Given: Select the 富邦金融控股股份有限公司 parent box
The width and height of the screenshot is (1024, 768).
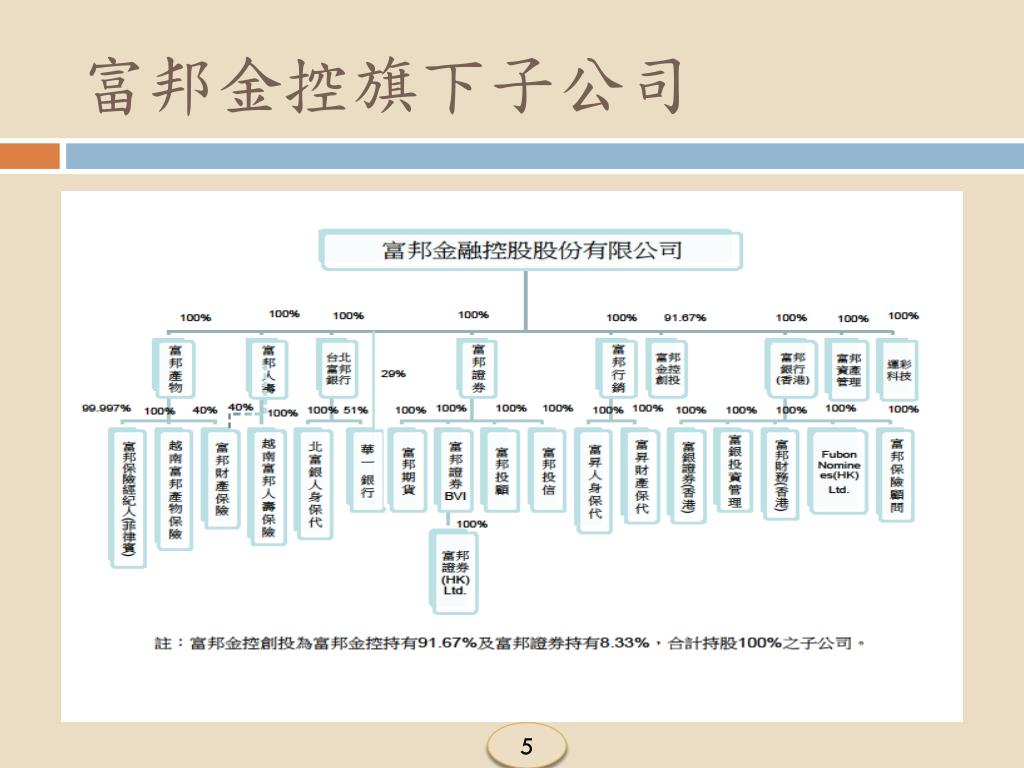Looking at the screenshot, I should click(532, 250).
